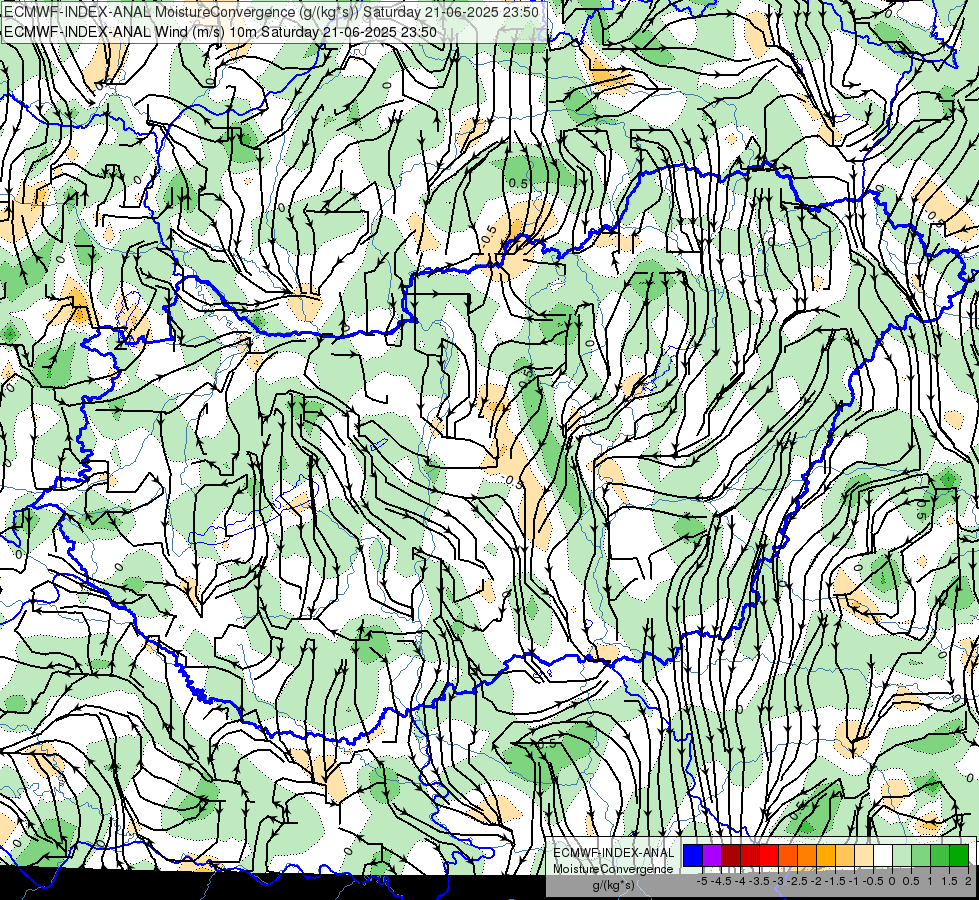This screenshot has height=900, width=979.
Task: Click the -4 tick label on the legend
Action: tap(740, 881)
